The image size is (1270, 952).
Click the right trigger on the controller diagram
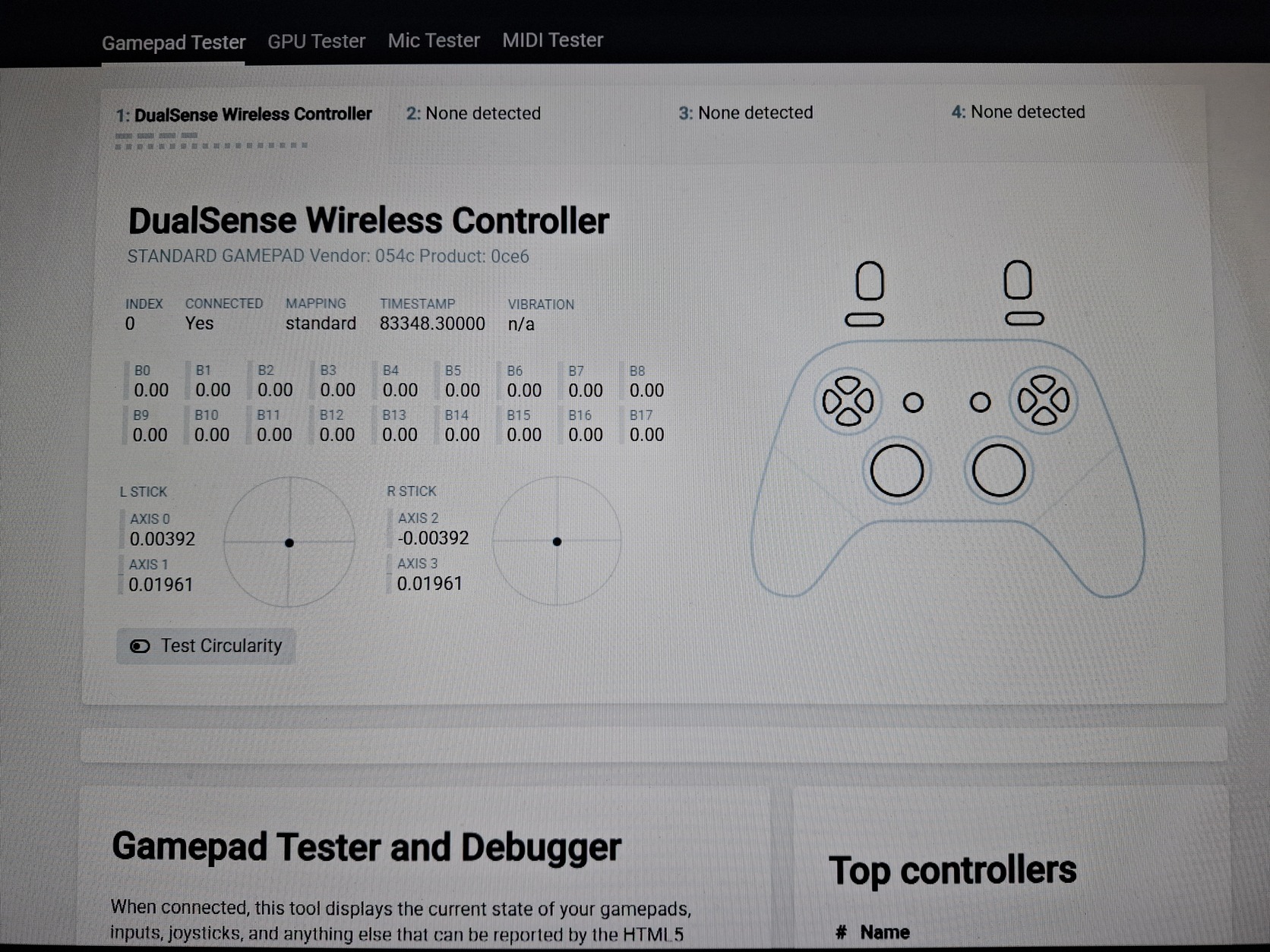(x=1018, y=279)
